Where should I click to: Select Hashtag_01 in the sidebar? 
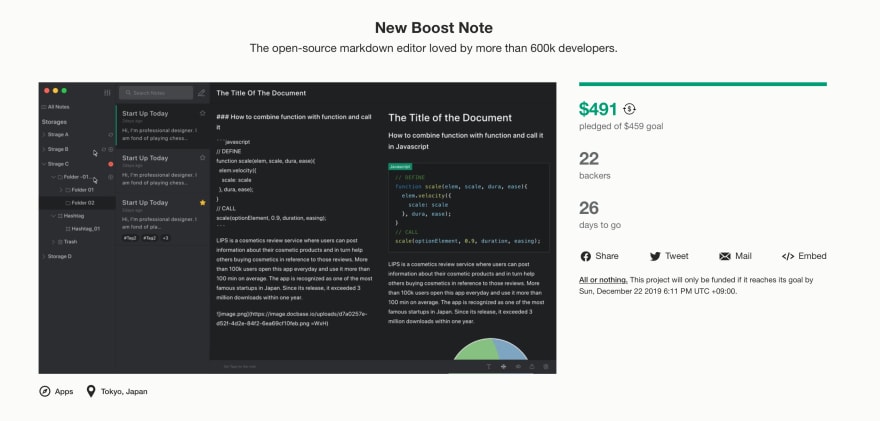83,228
